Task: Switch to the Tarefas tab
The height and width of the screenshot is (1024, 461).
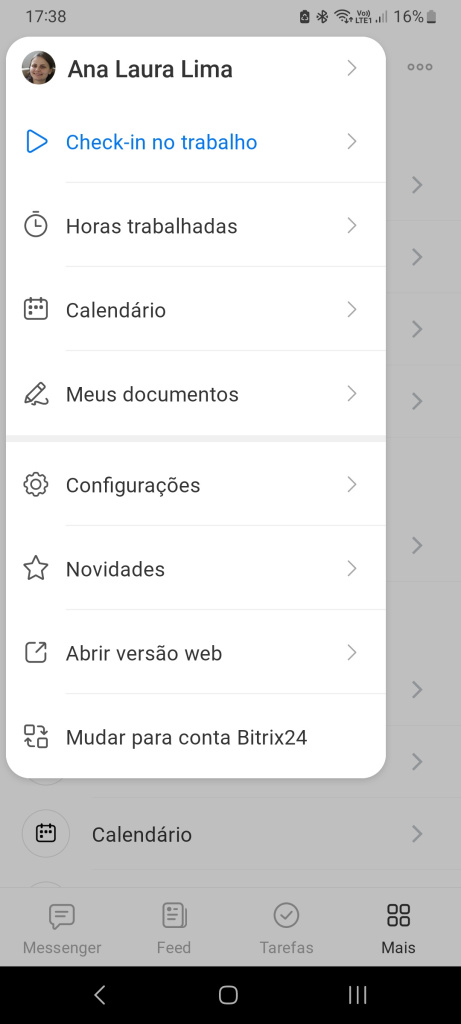Action: click(286, 929)
